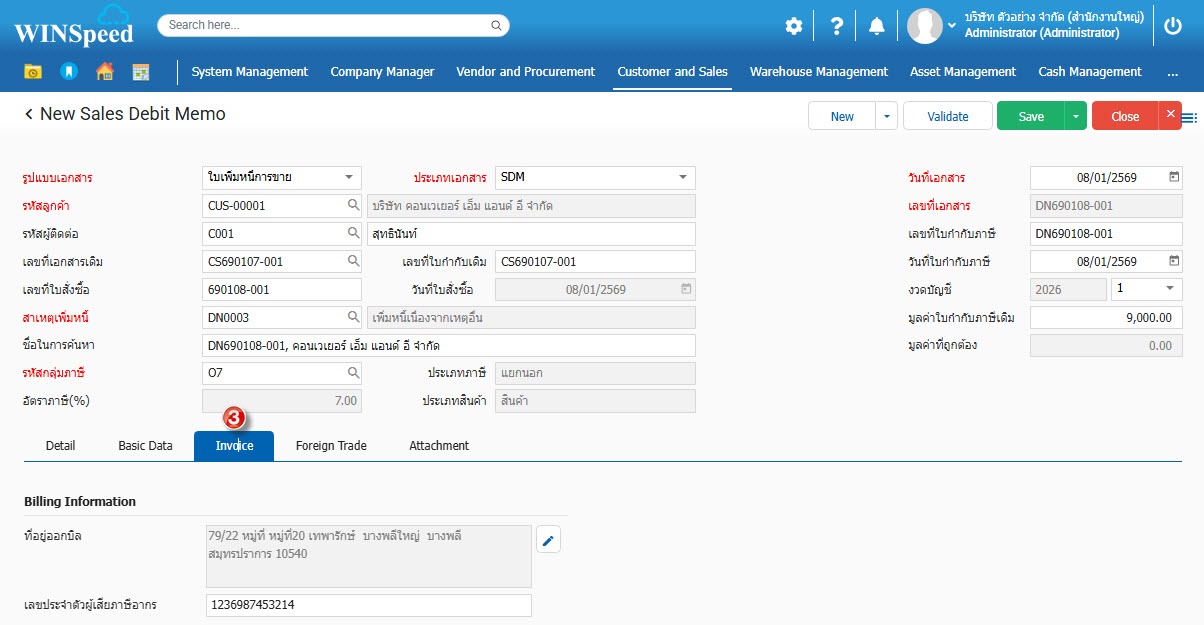Open the accounting period dropdown showing 1
Screen dimensions: 1204x625
(x=1169, y=289)
